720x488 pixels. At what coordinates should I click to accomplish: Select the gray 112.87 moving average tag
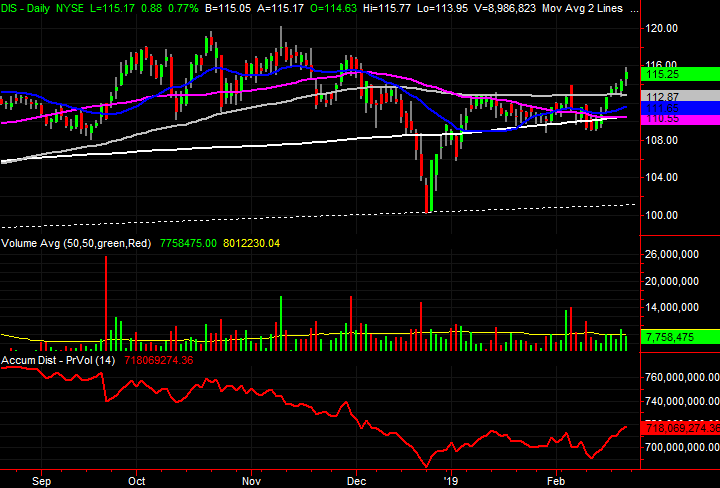point(682,96)
